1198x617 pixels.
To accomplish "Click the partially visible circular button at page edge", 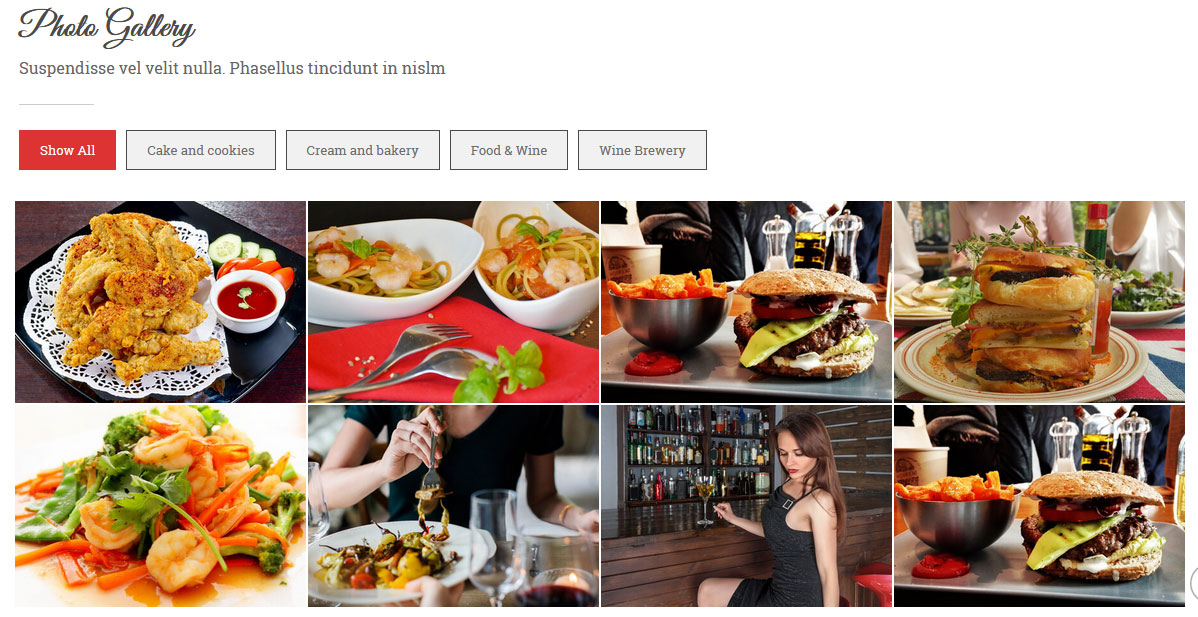I will 1193,583.
